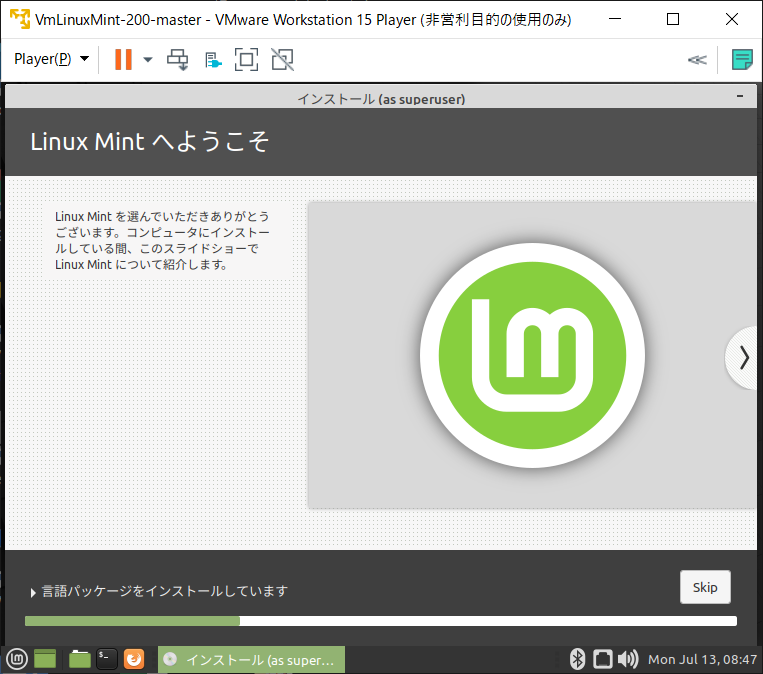Pause the virtual machine with the pause icon
The width and height of the screenshot is (763, 674).
[123, 59]
